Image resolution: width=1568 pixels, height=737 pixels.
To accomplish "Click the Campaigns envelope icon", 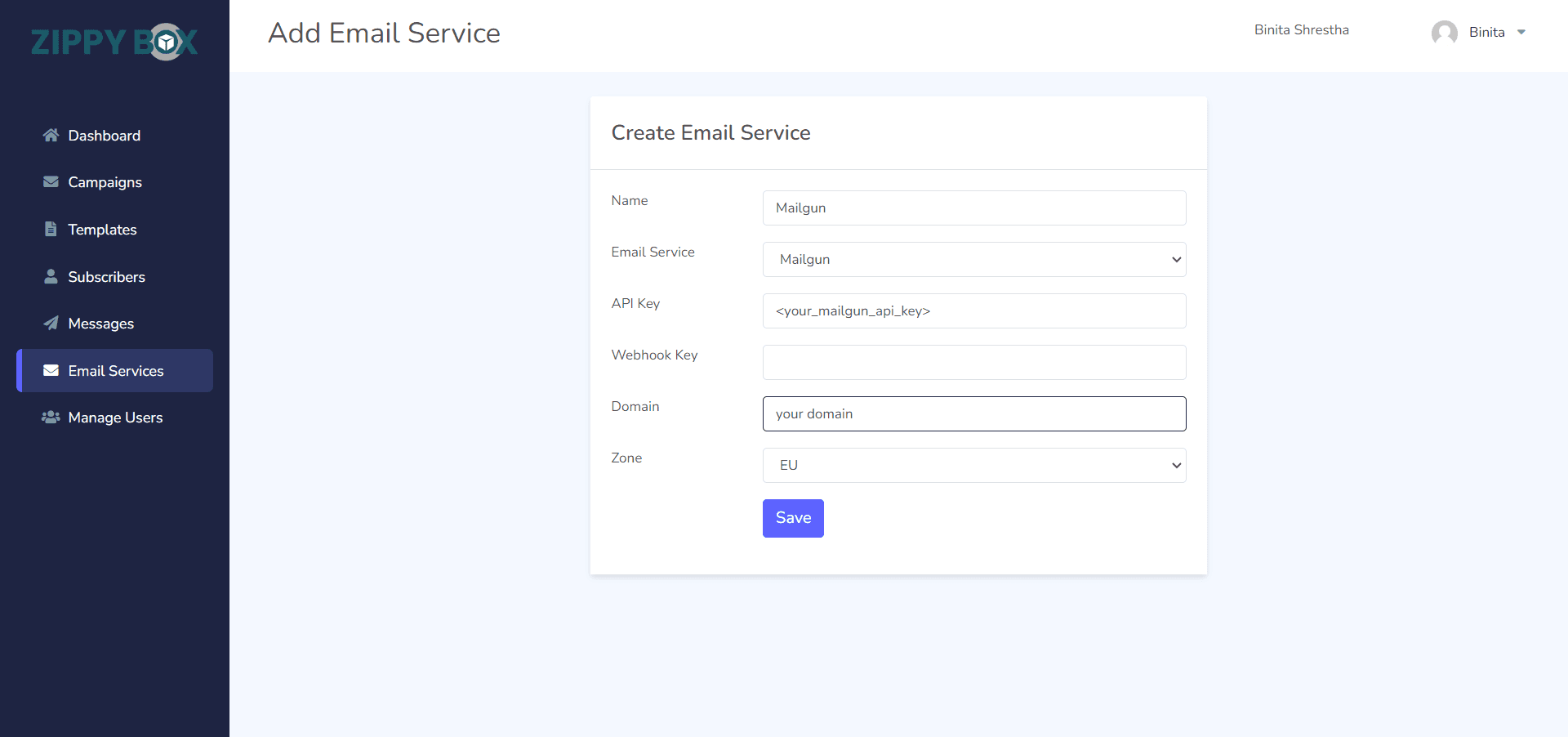I will [x=51, y=181].
